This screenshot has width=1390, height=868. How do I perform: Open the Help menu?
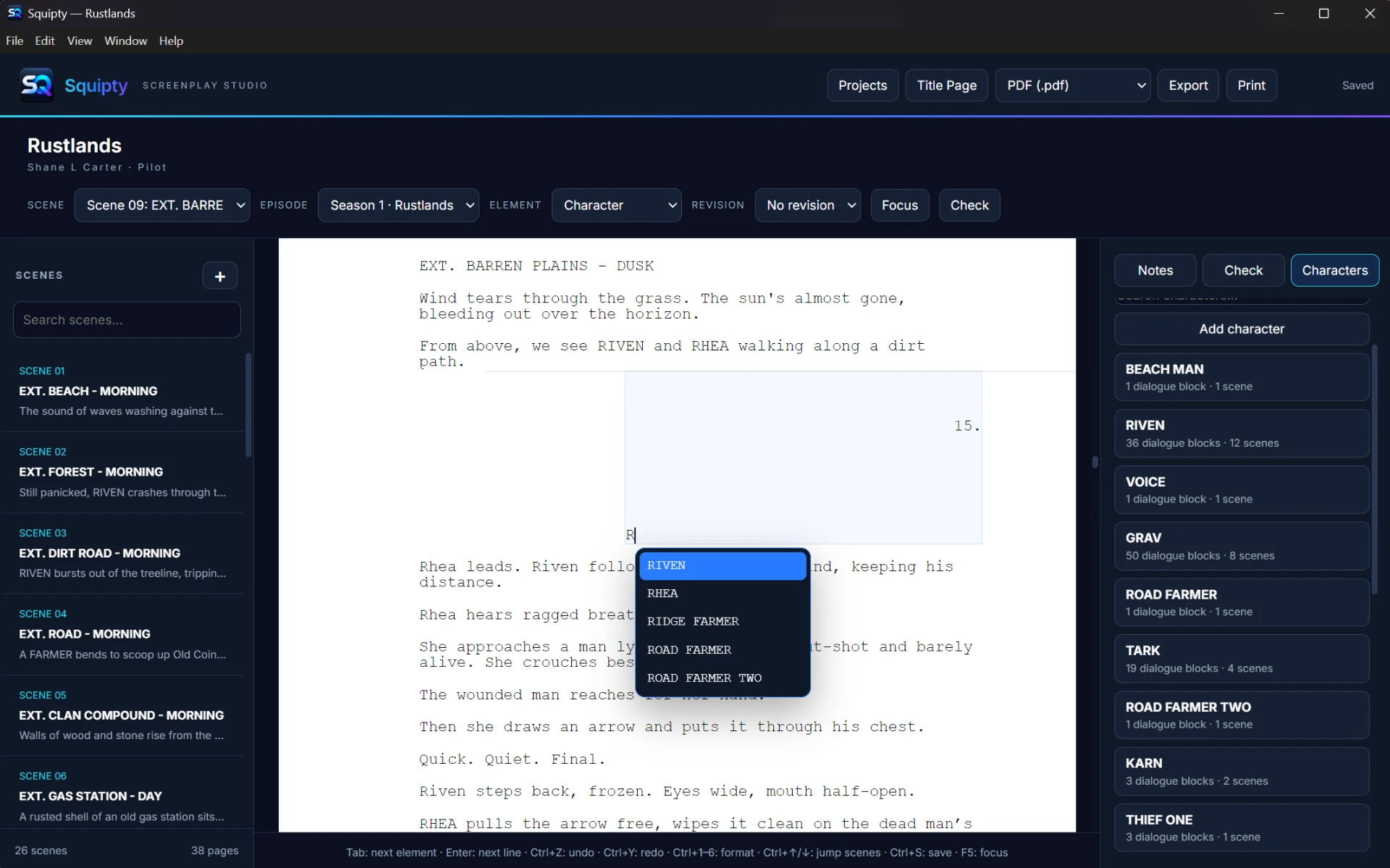(171, 41)
